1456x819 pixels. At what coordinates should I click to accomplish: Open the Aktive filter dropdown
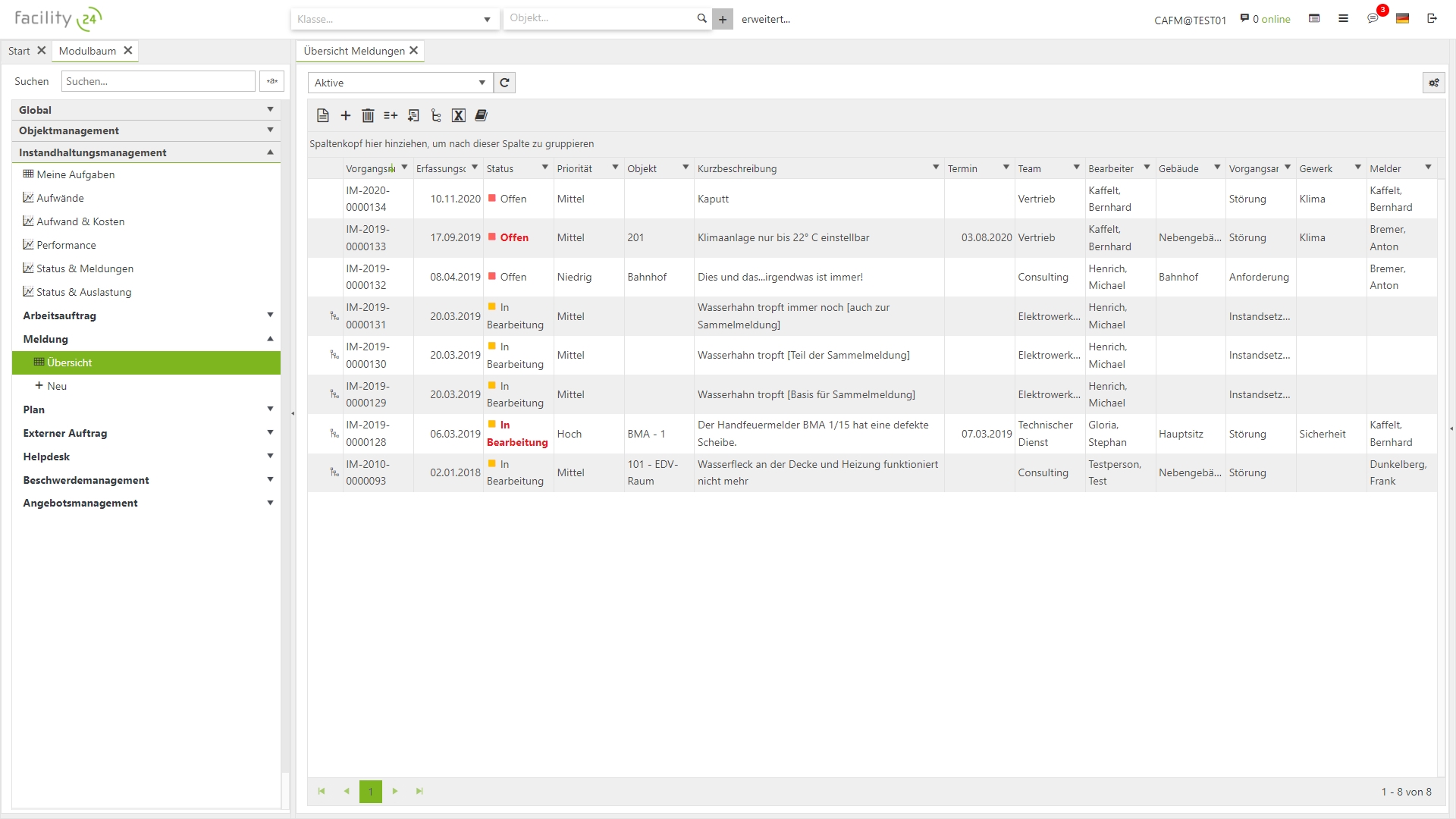482,83
